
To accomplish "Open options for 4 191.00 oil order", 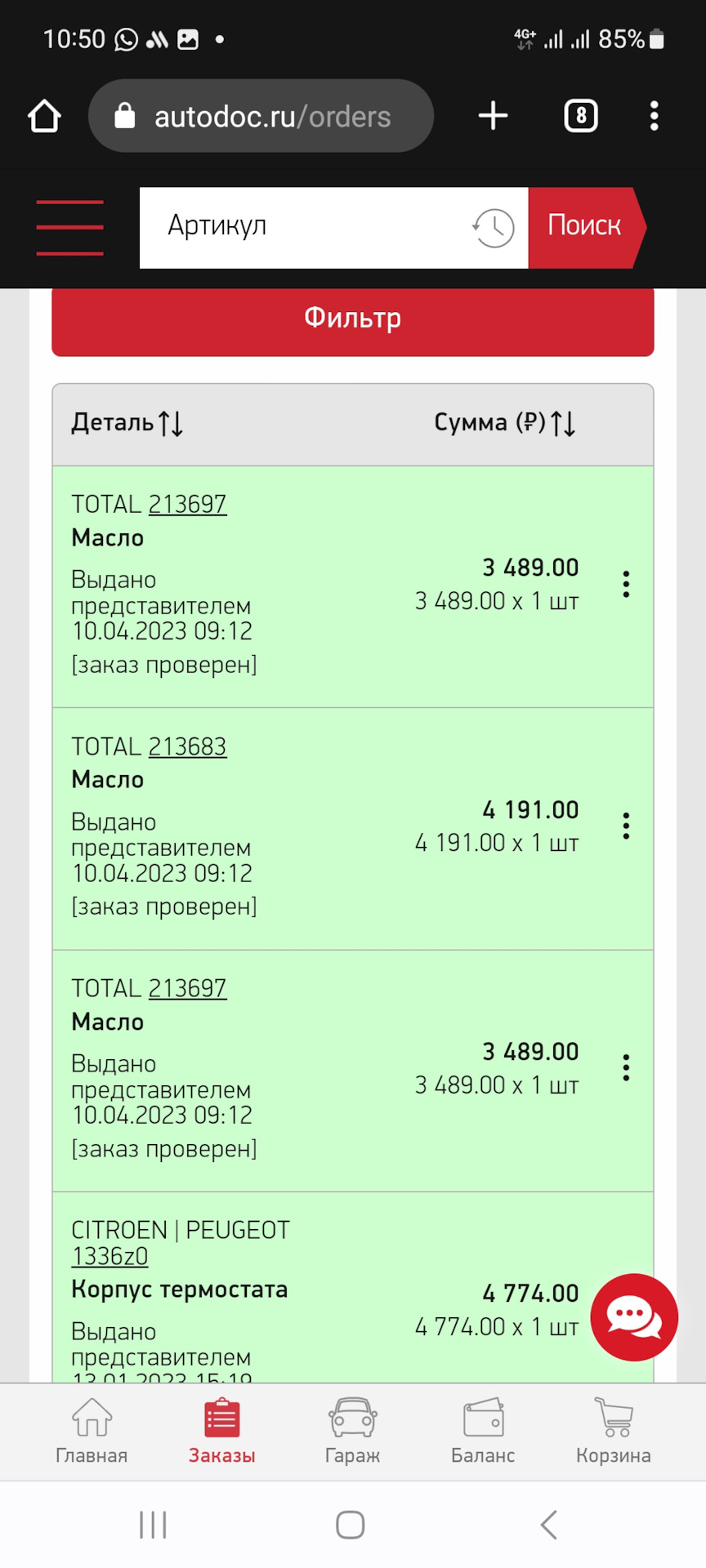I will tap(626, 826).
